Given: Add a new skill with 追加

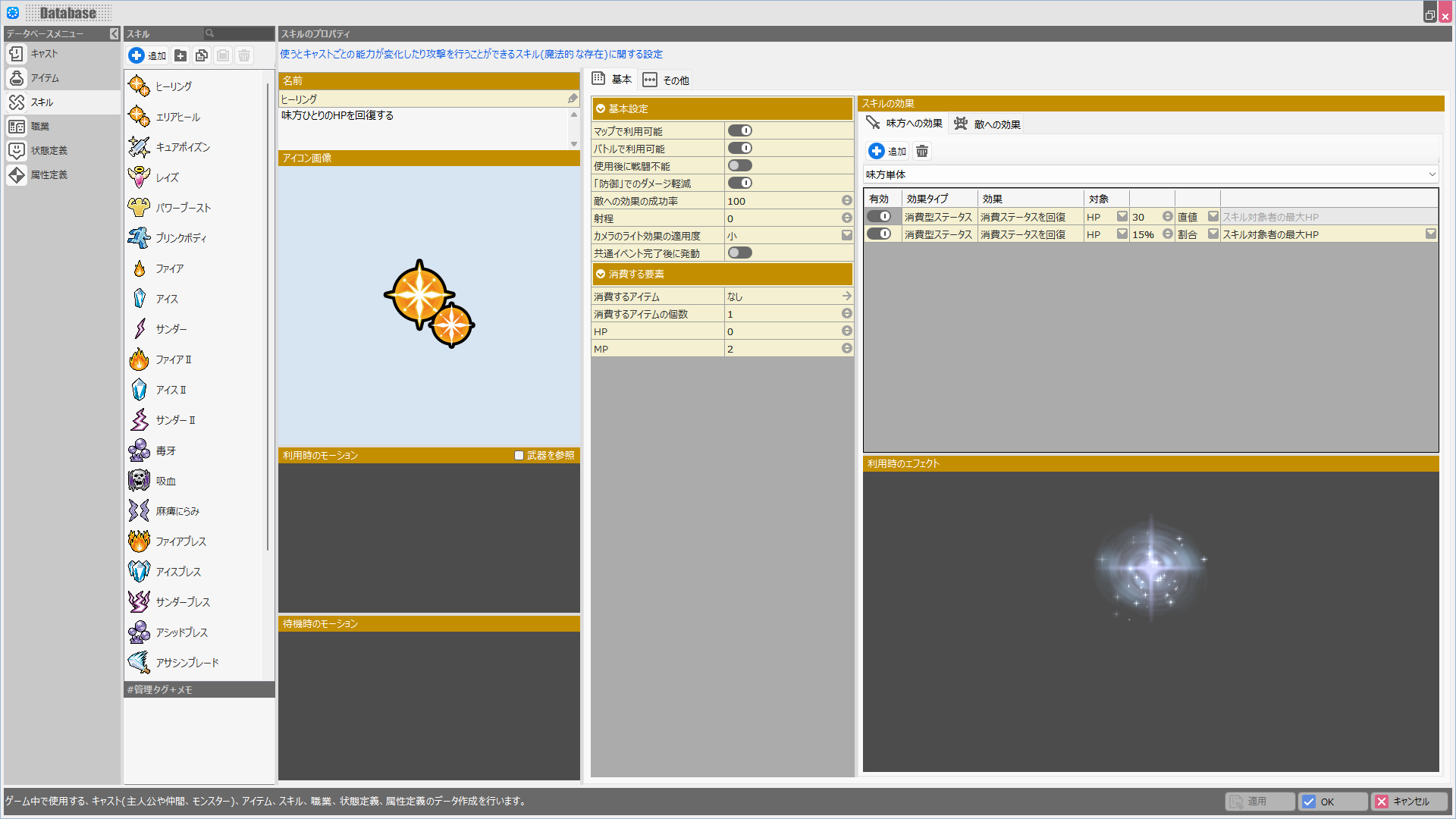Looking at the screenshot, I should (x=148, y=55).
